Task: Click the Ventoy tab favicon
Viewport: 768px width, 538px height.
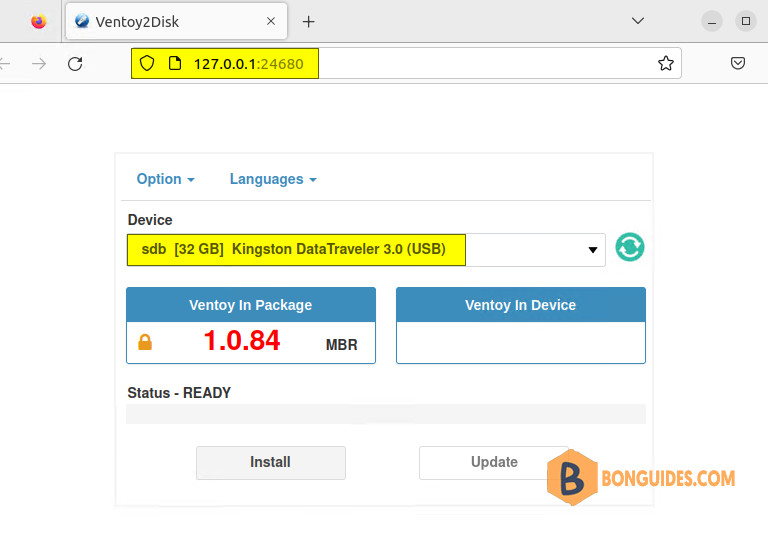Action: [x=82, y=21]
